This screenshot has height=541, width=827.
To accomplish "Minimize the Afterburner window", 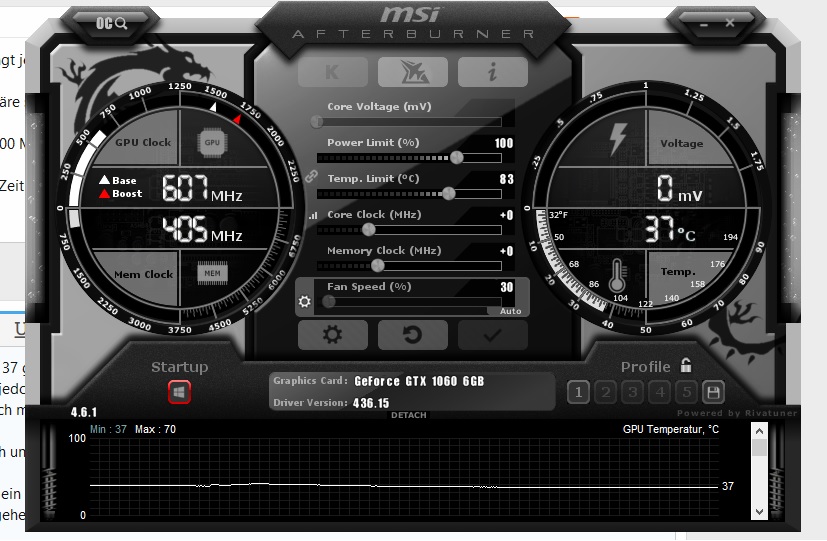I will coord(704,24).
